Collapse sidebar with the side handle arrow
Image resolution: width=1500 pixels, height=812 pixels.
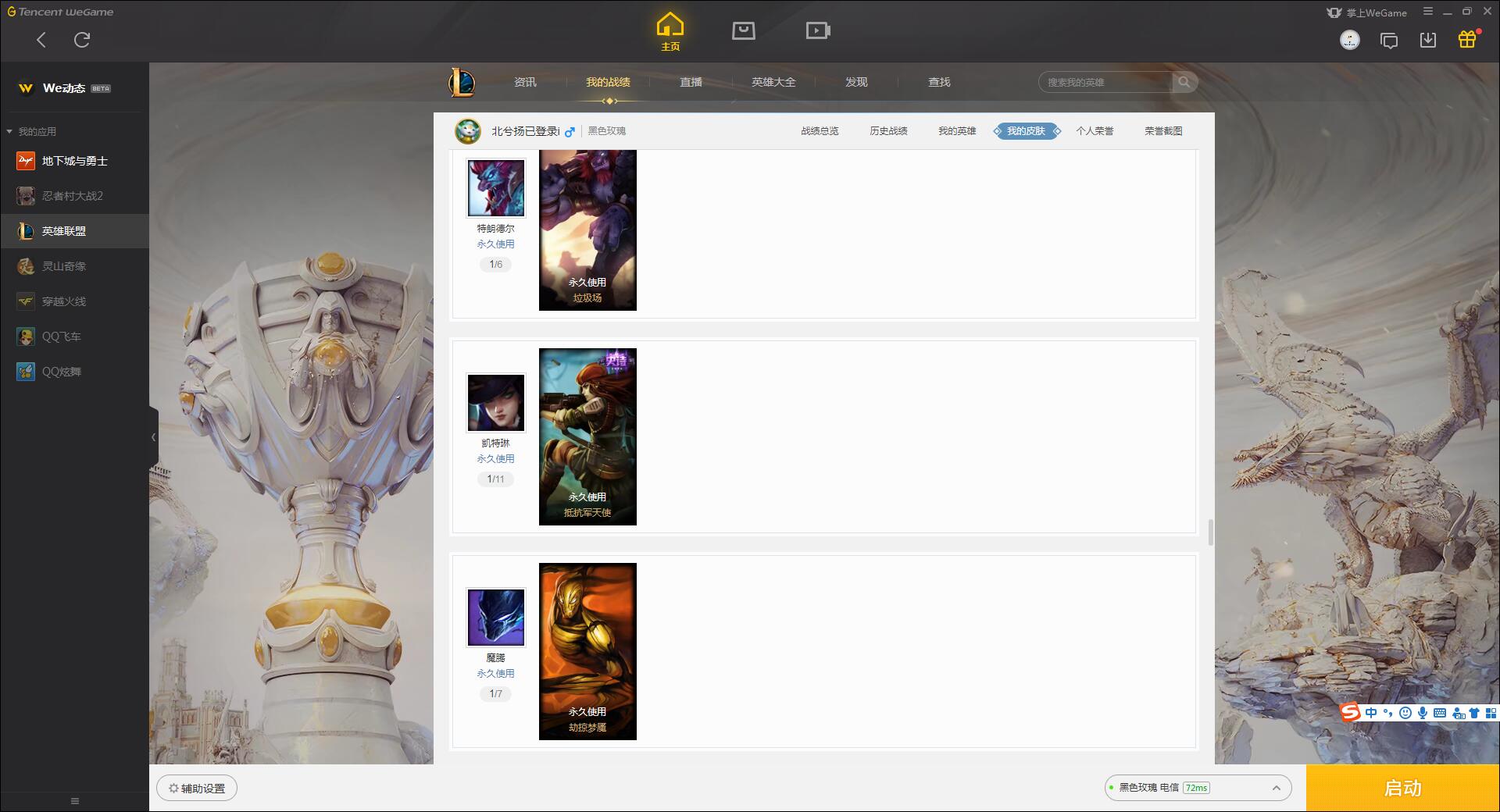tap(153, 437)
